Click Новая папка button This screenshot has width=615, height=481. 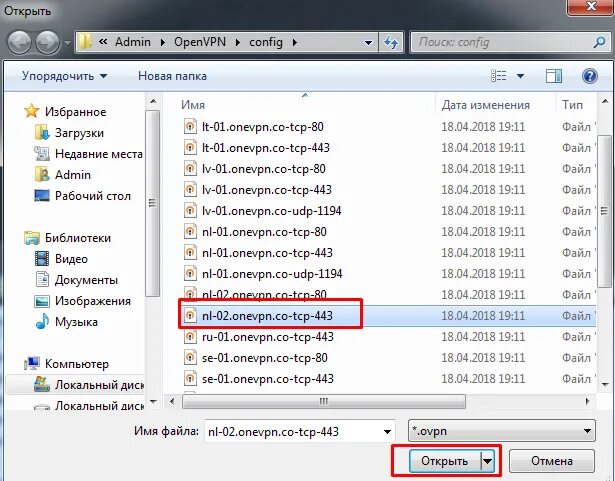172,76
